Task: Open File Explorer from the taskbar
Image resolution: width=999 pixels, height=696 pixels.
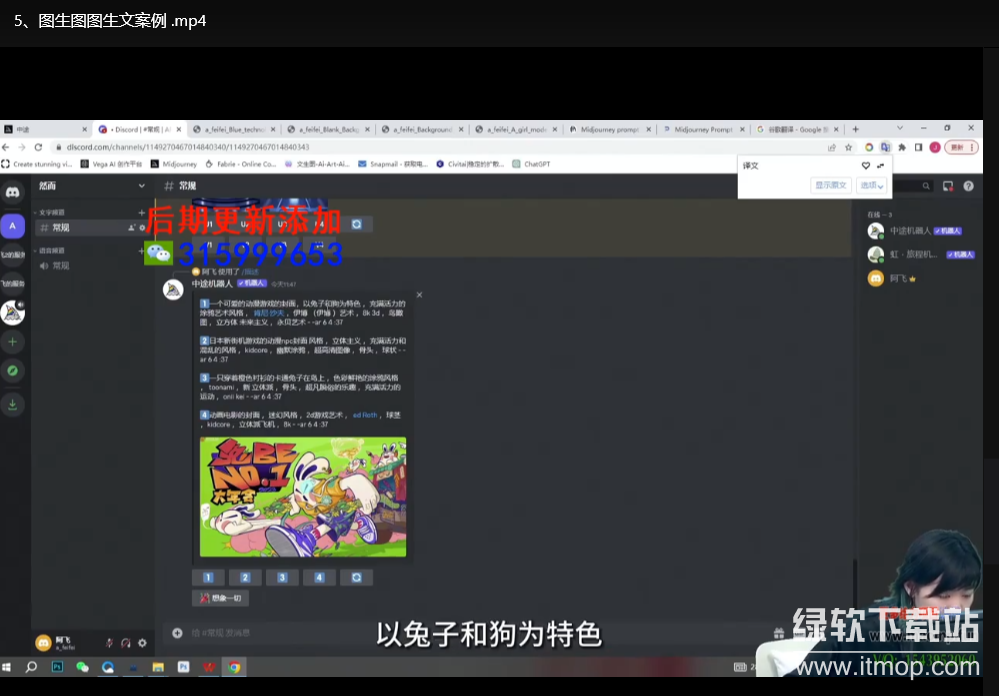Action: click(158, 667)
